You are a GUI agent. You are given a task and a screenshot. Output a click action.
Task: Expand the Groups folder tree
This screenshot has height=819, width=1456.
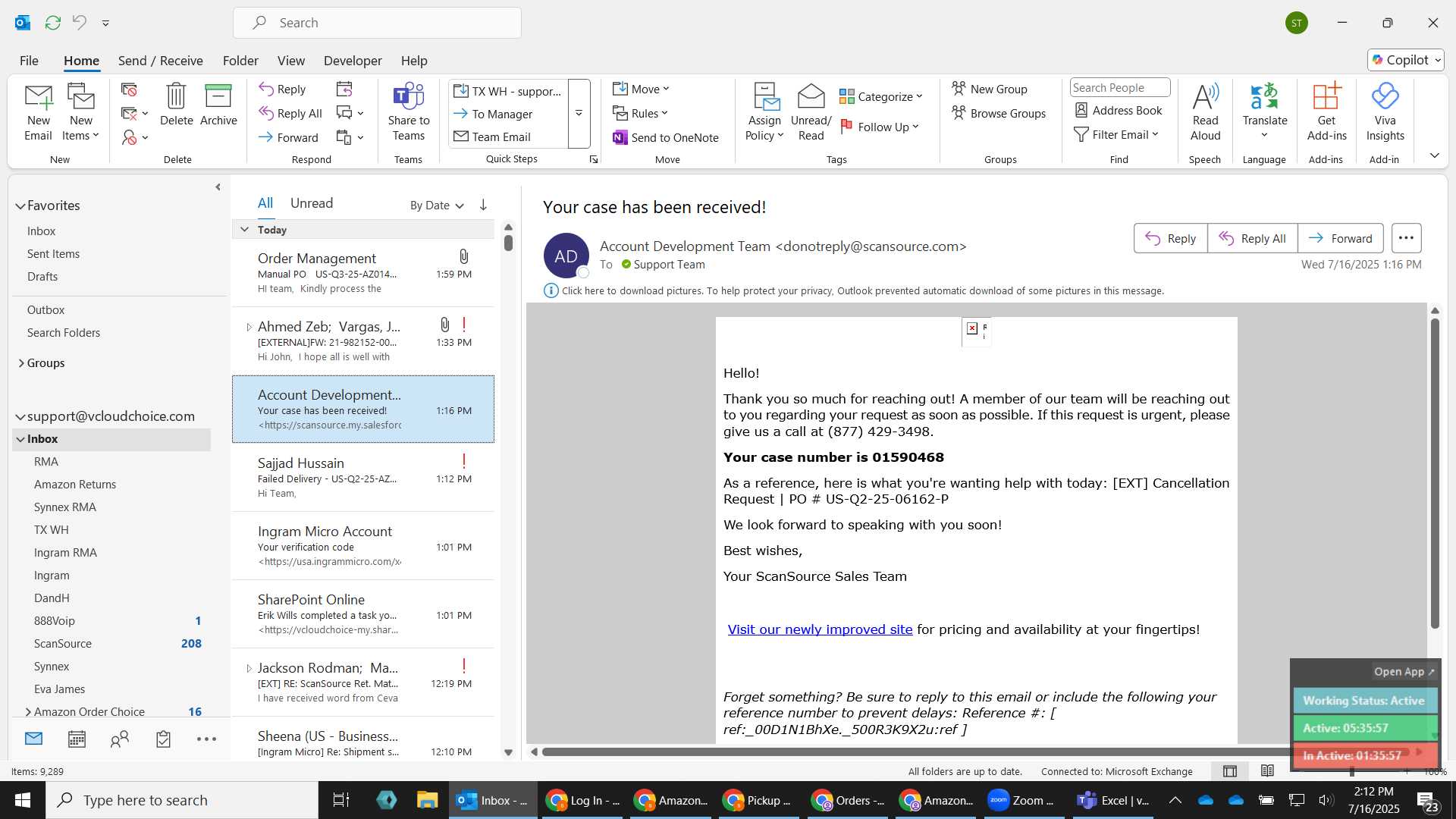pos(21,363)
